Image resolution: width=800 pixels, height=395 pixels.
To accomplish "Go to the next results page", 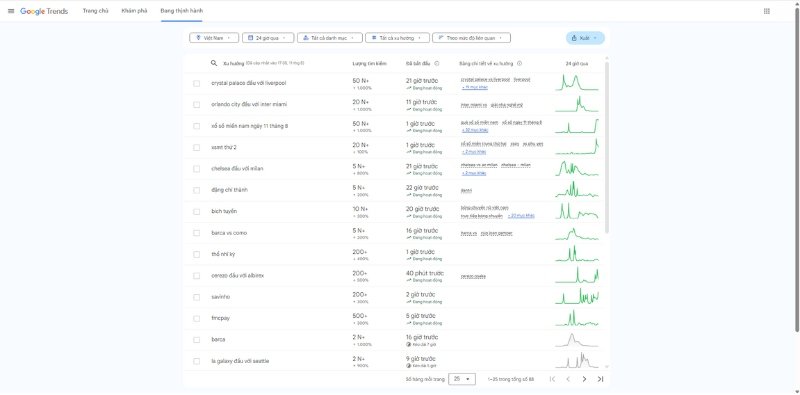I will click(x=584, y=379).
